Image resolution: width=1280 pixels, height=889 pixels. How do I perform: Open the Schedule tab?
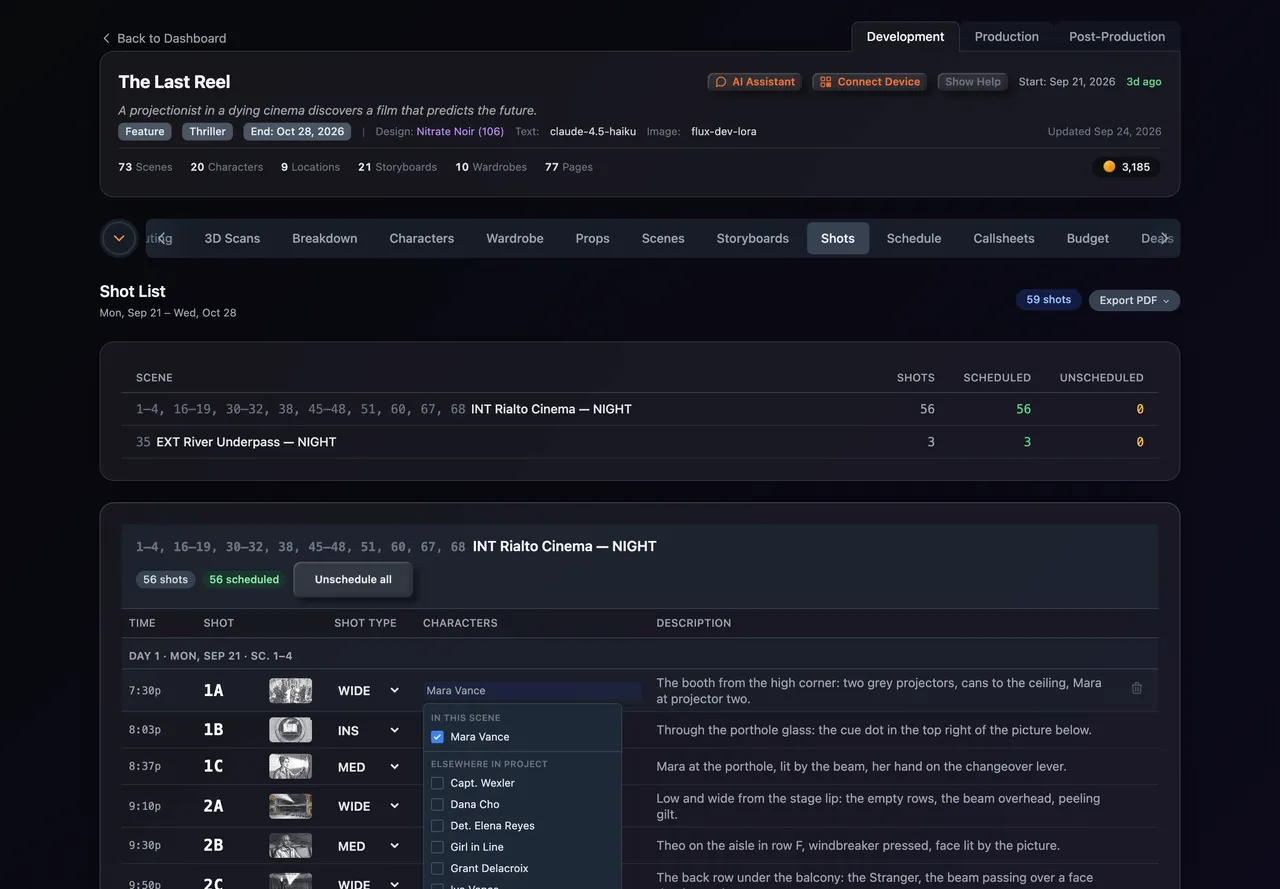coord(914,238)
